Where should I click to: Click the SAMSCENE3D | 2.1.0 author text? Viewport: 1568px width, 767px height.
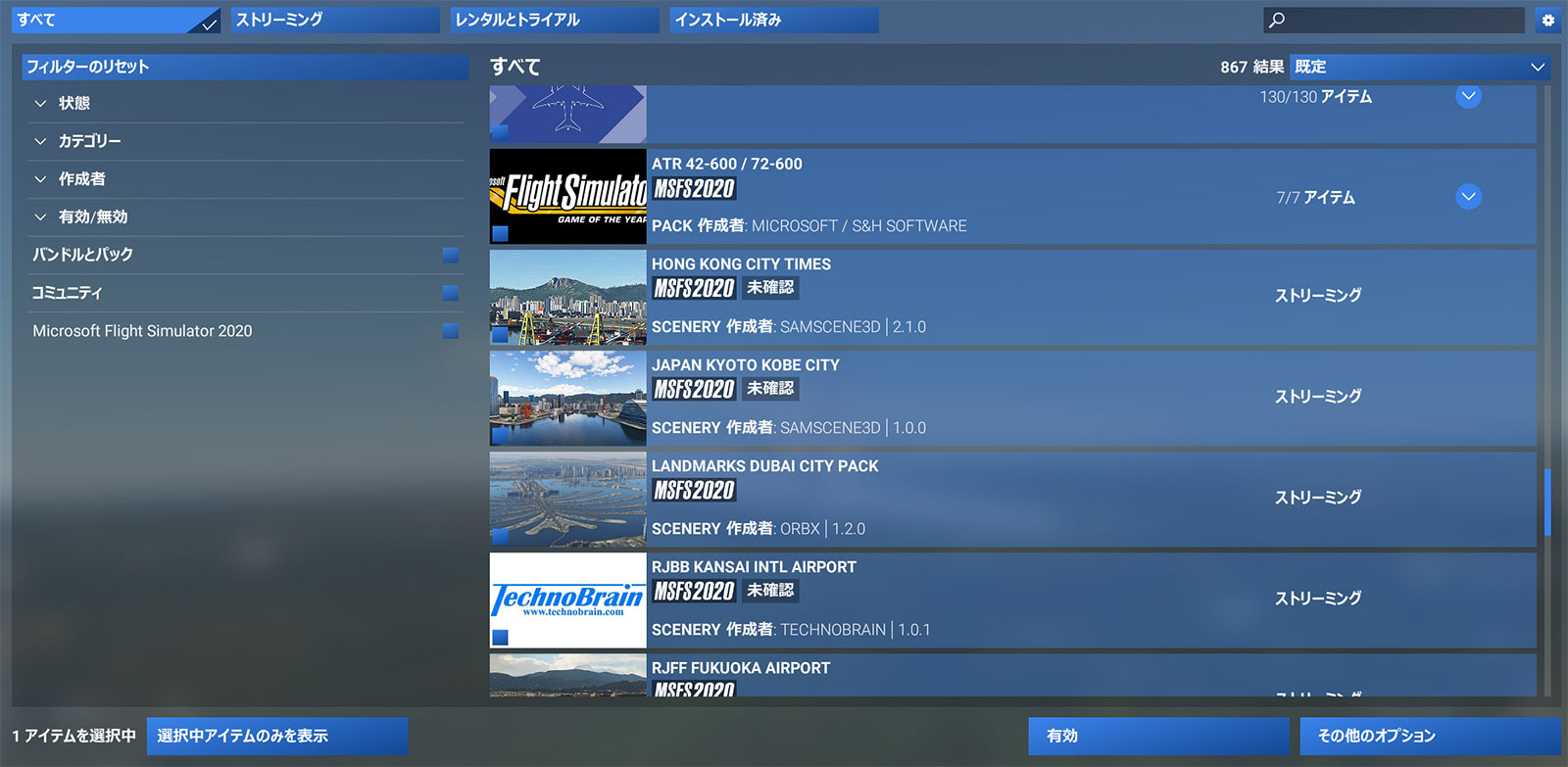click(x=854, y=326)
